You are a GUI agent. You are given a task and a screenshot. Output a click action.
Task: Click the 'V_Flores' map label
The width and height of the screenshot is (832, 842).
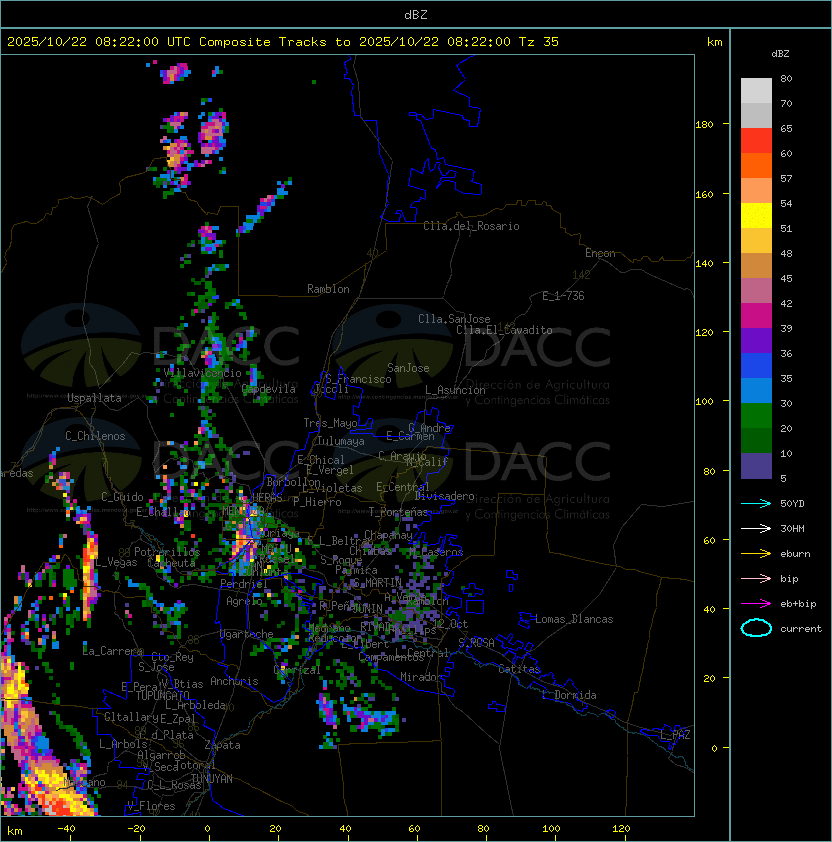(x=151, y=806)
